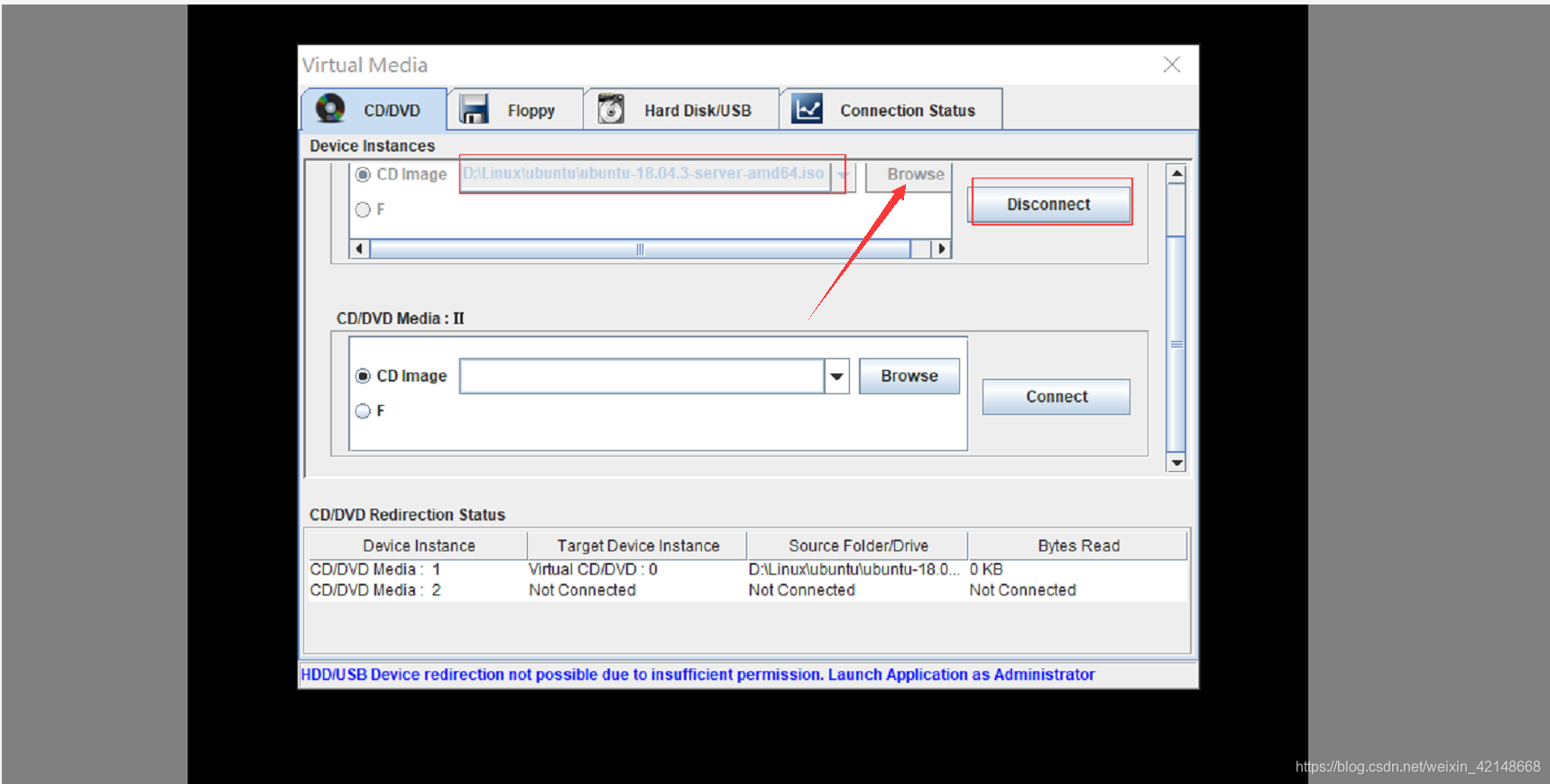
Task: Click the Source Folder/Drive column header
Action: [858, 546]
